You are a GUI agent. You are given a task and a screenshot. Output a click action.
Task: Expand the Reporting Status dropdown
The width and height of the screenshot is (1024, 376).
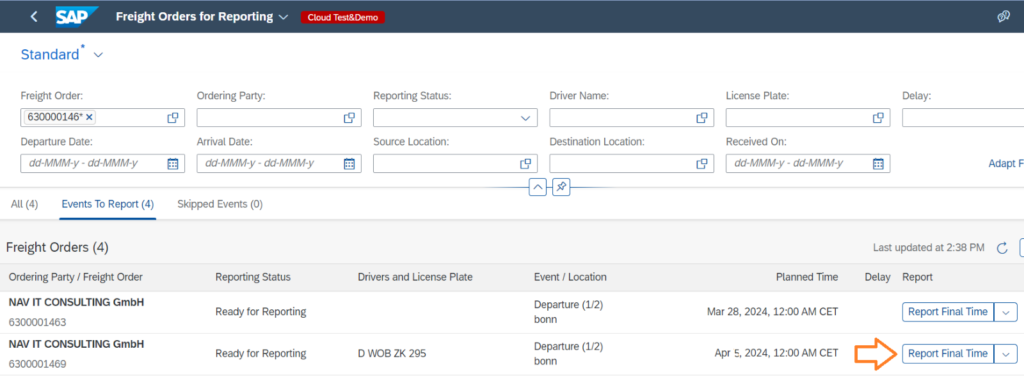point(525,118)
